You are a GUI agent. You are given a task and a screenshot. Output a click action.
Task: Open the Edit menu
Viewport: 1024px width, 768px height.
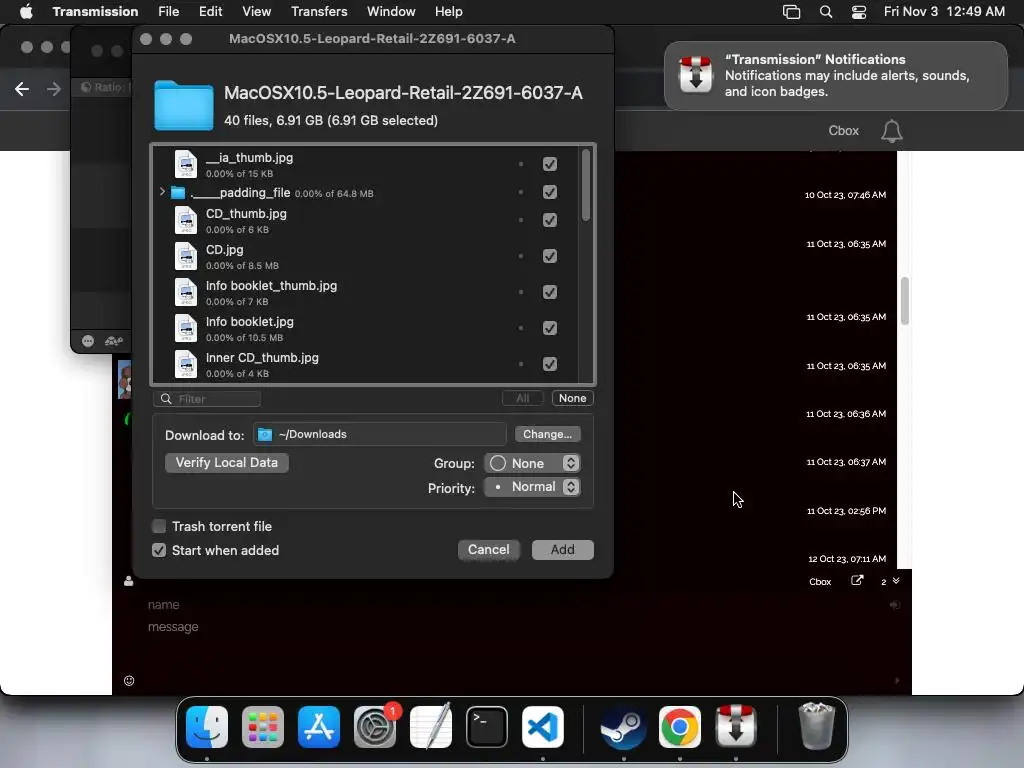210,11
